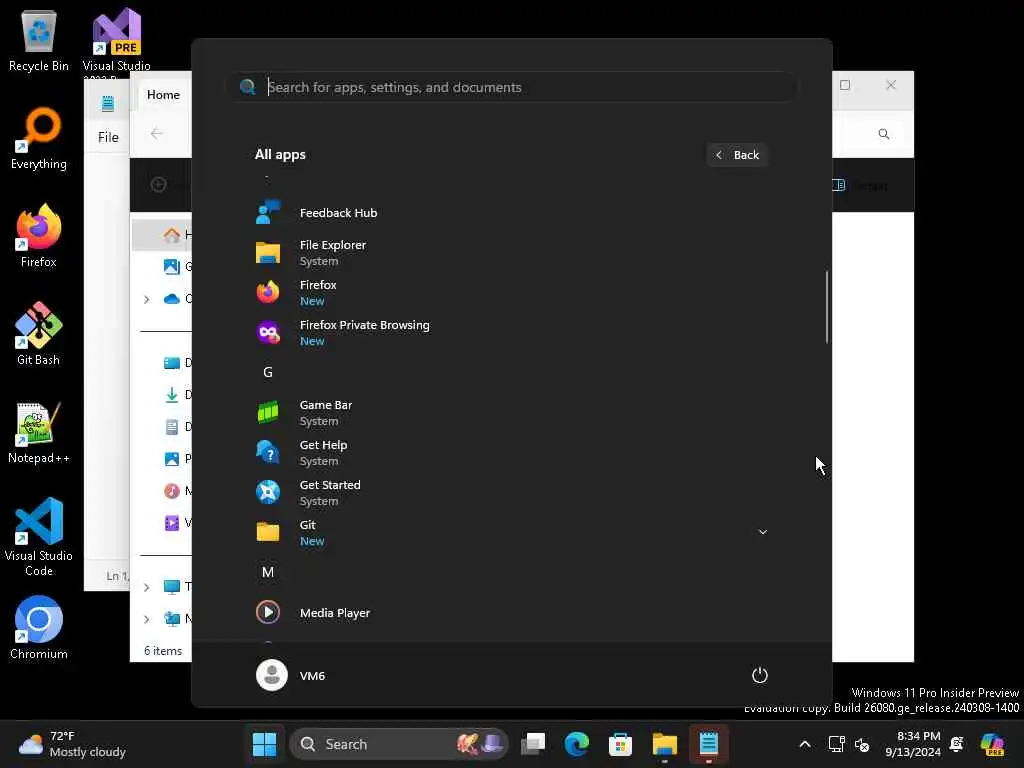Viewport: 1024px width, 768px height.
Task: Open the network status tray icon
Action: [837, 744]
